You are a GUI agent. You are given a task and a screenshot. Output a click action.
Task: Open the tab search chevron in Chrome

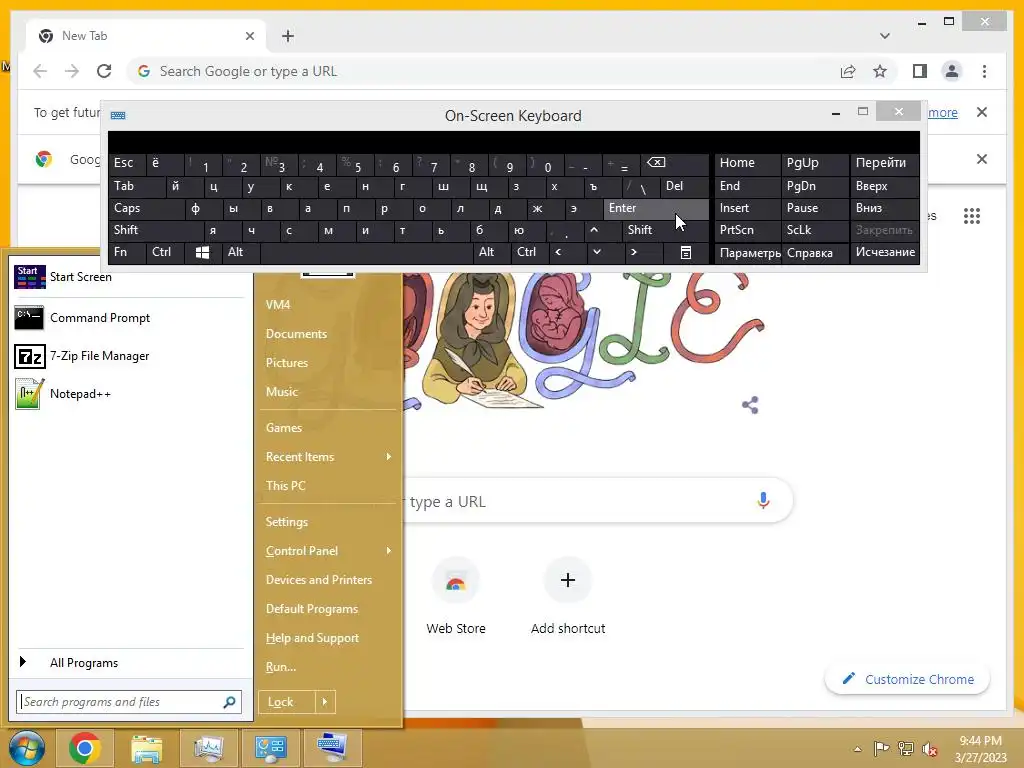884,36
